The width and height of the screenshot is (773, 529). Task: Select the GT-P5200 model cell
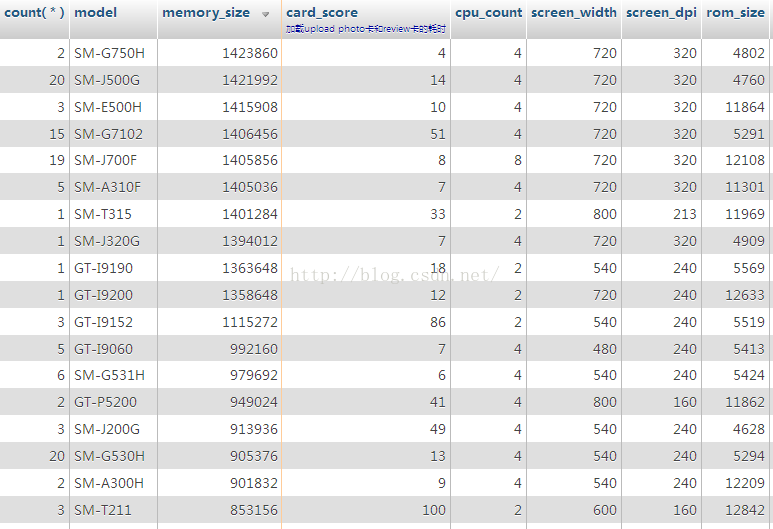[x=105, y=402]
